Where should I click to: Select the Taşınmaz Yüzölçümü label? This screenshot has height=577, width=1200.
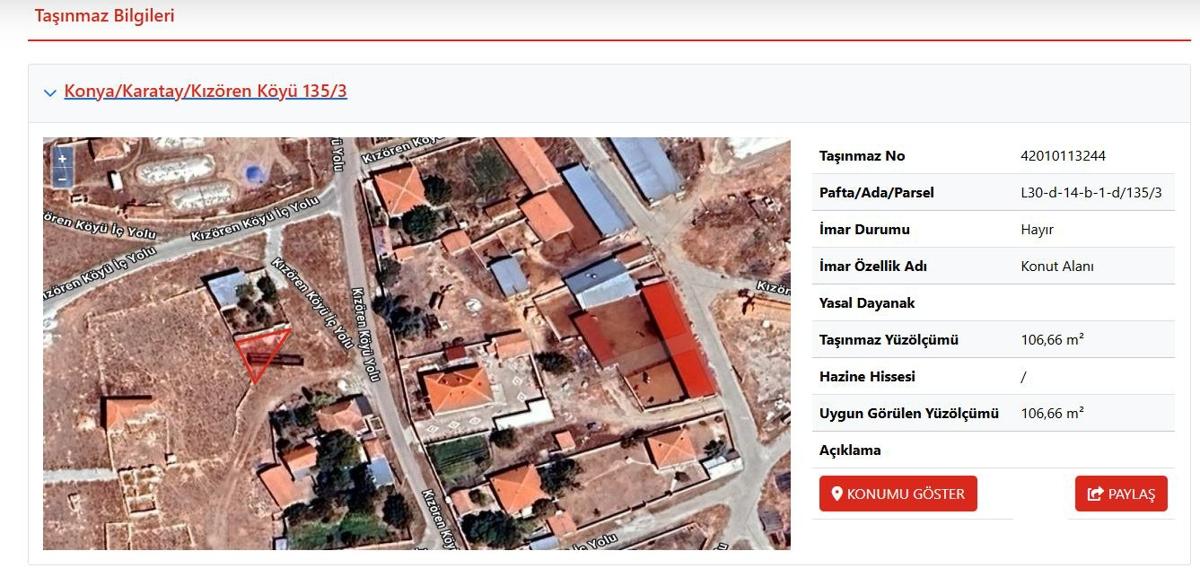[x=889, y=340]
